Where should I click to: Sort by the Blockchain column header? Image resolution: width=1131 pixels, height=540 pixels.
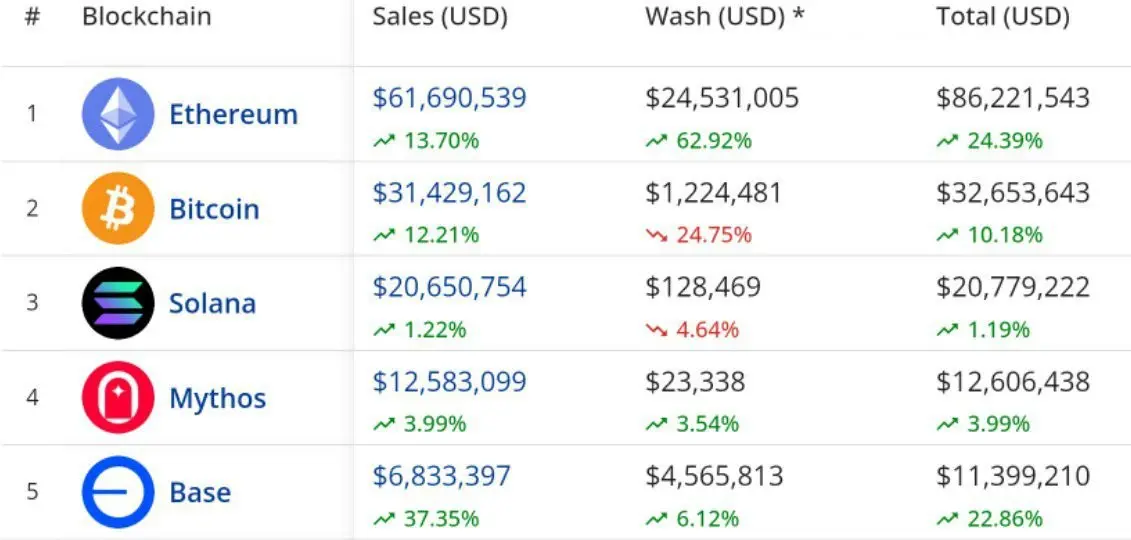tap(147, 17)
